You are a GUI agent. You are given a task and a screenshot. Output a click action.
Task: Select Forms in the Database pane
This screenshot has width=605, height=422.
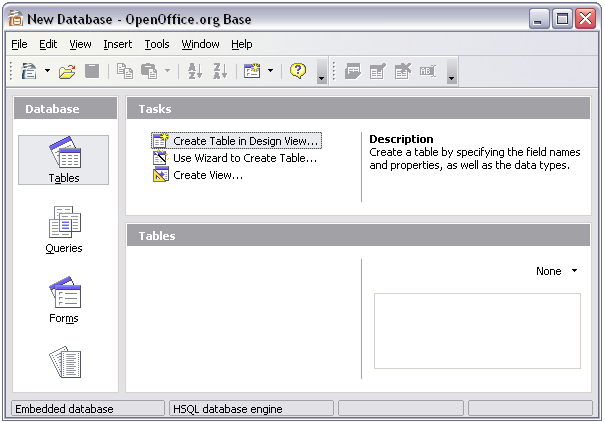tap(64, 300)
